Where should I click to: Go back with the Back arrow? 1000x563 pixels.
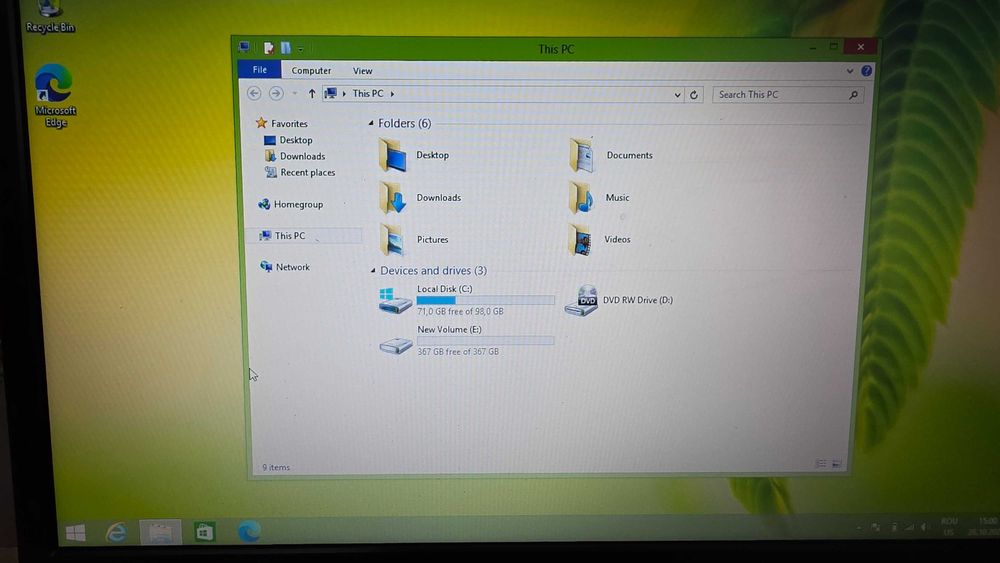[x=254, y=94]
